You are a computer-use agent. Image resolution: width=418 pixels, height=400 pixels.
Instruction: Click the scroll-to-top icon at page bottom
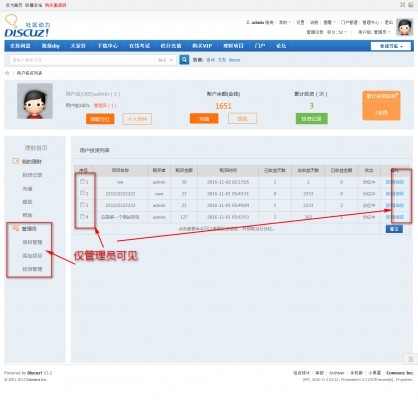click(x=411, y=359)
